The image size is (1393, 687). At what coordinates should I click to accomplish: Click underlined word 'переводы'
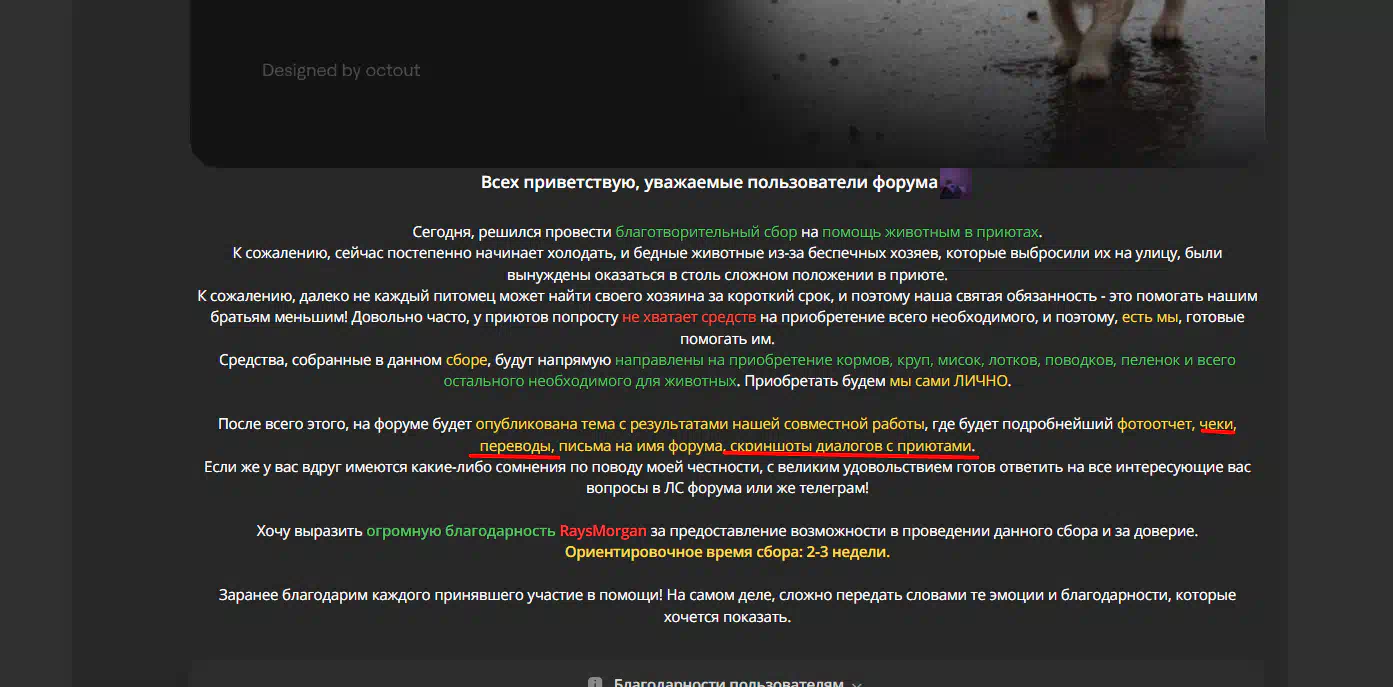pyautogui.click(x=514, y=445)
